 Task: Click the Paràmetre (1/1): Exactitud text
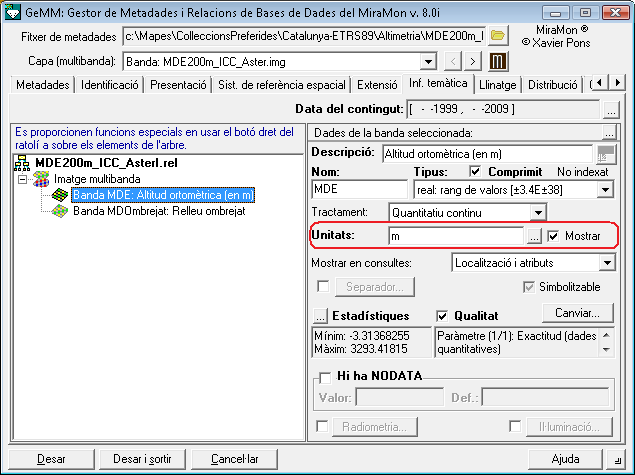517,342
